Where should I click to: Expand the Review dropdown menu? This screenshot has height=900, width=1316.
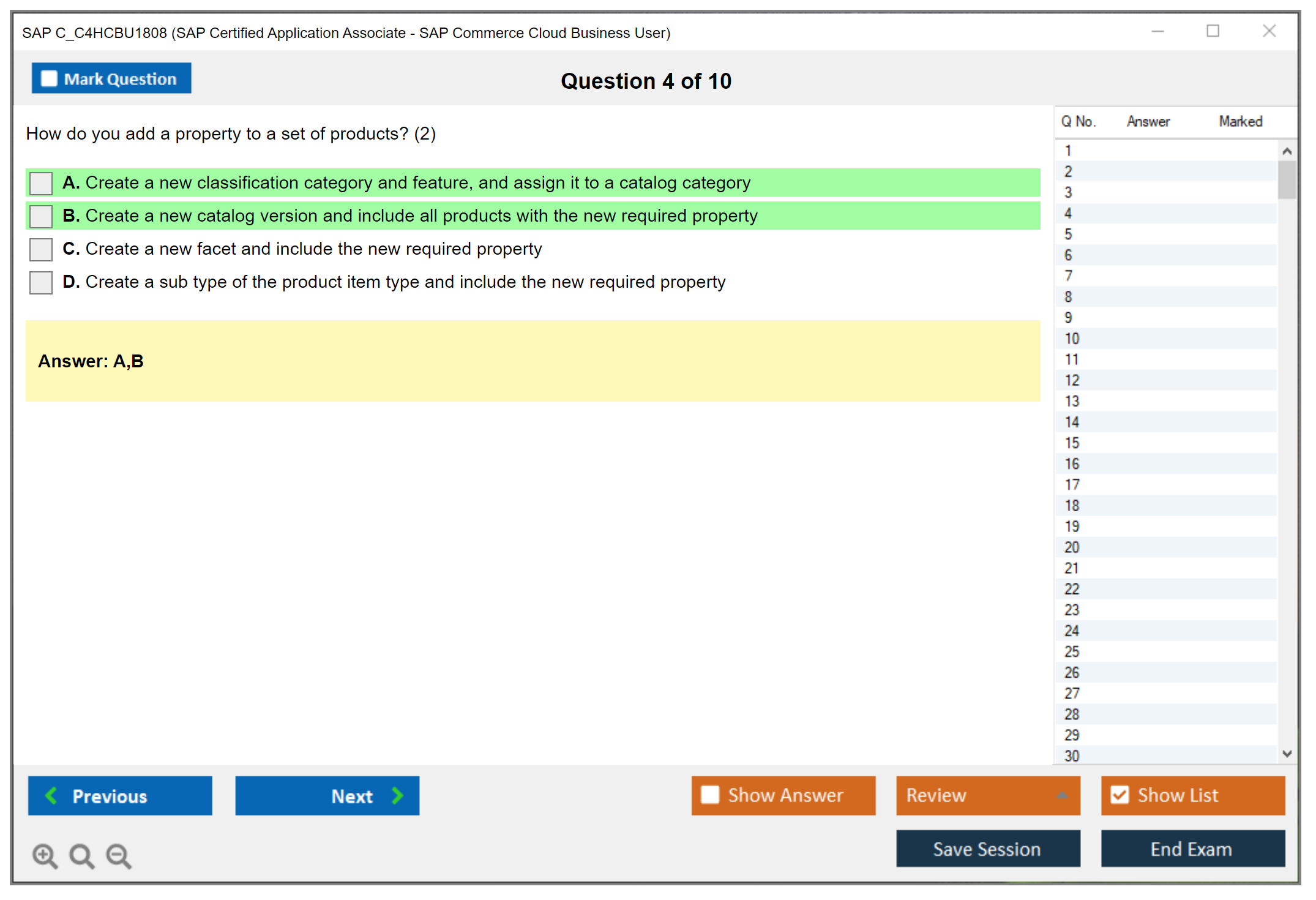point(1062,795)
